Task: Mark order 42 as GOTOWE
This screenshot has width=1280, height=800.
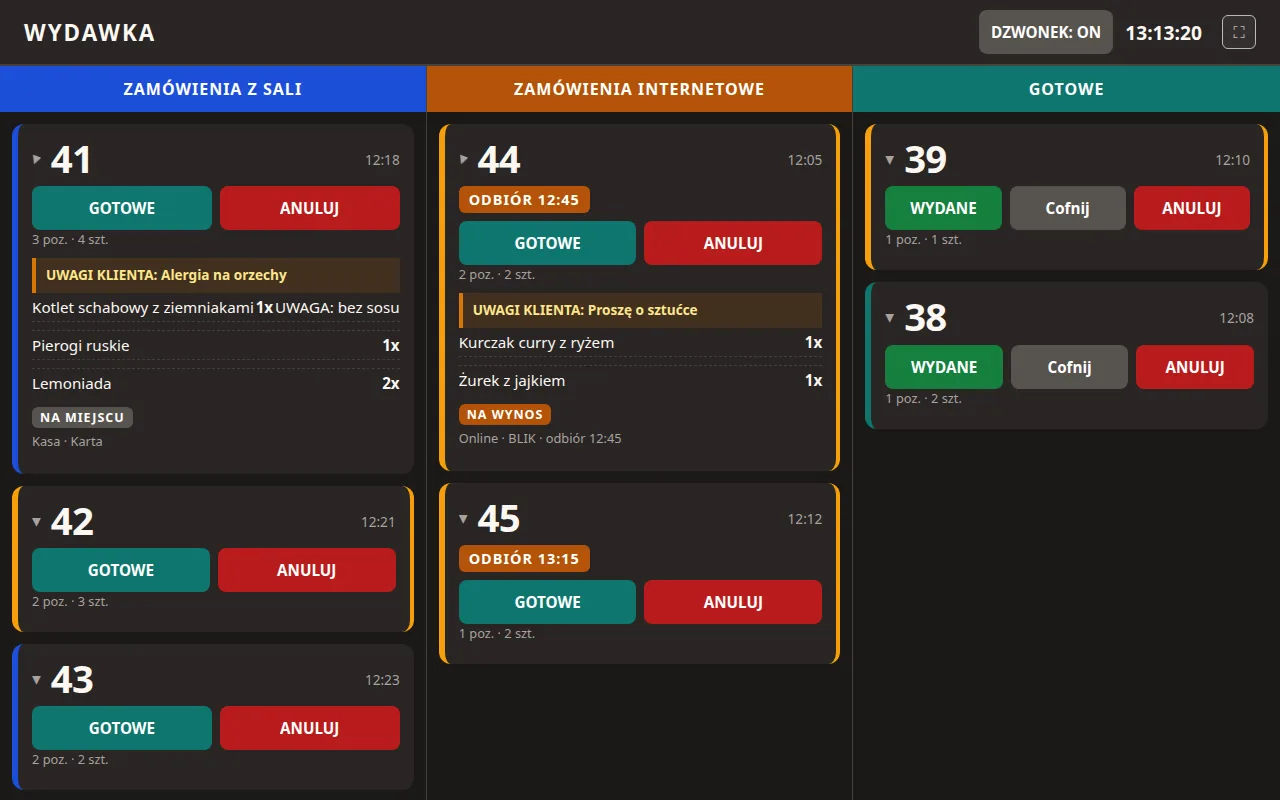Action: (x=121, y=570)
